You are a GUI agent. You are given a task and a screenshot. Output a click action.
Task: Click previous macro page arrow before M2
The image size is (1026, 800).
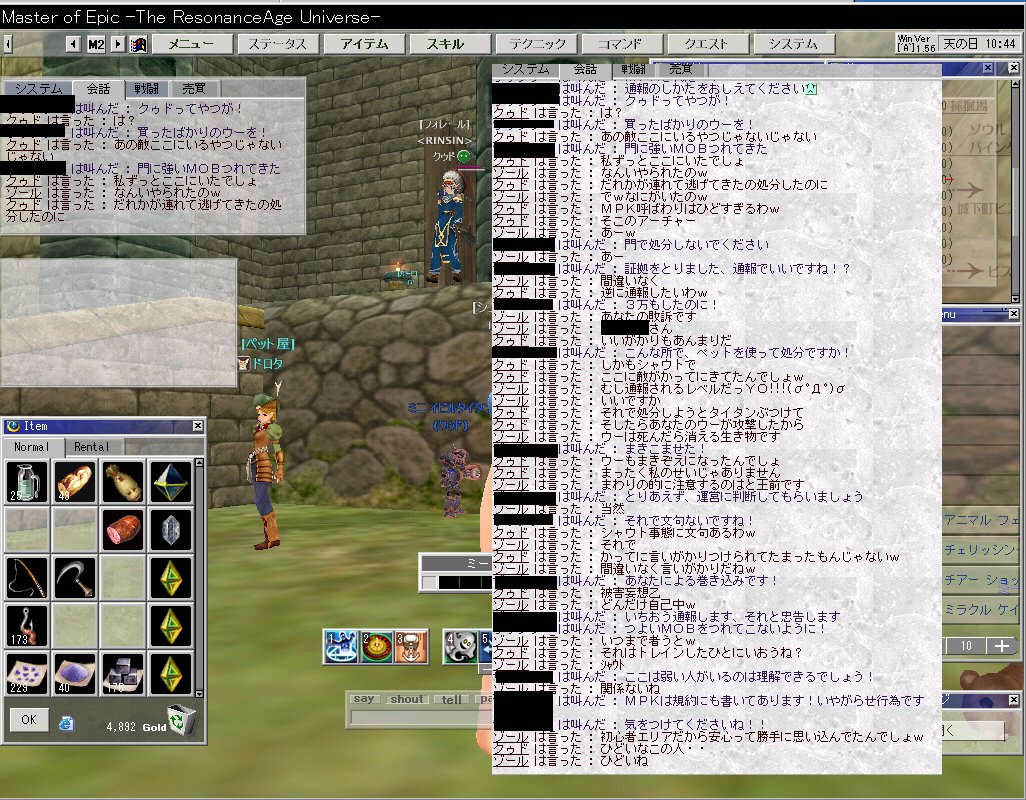(73, 44)
